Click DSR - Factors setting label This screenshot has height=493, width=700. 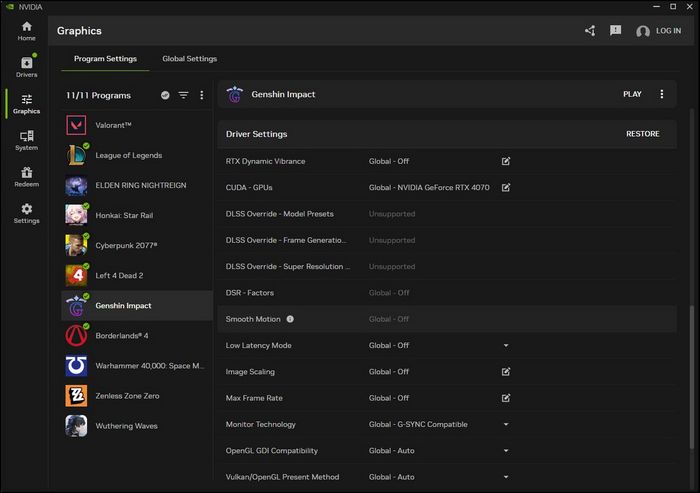click(250, 293)
